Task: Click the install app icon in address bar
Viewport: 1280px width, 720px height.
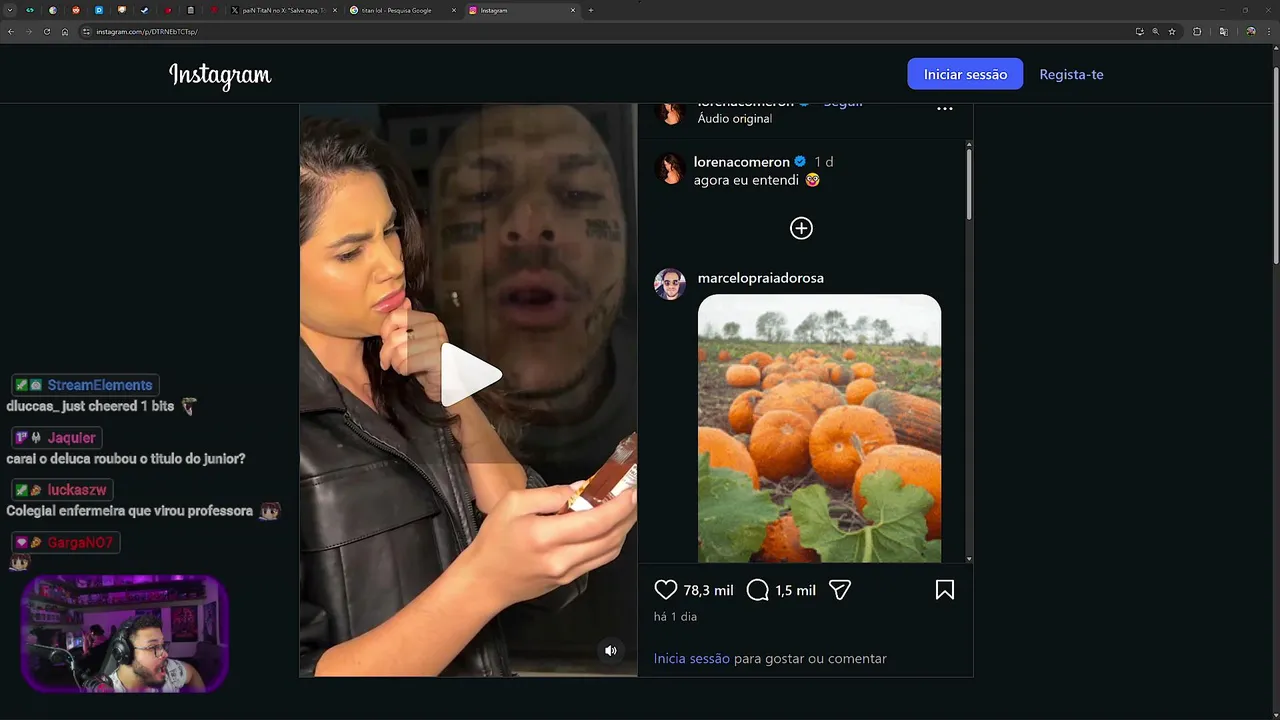Action: 1139,31
